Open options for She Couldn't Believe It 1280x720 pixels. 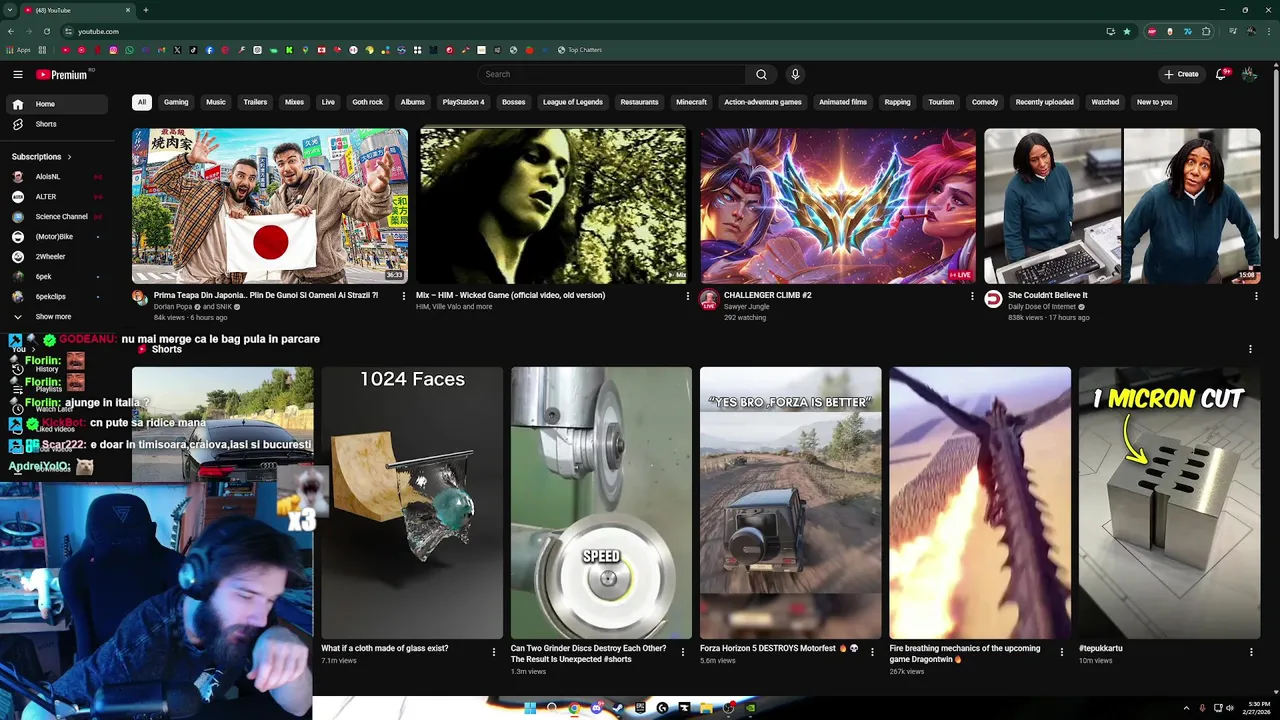tap(1256, 296)
